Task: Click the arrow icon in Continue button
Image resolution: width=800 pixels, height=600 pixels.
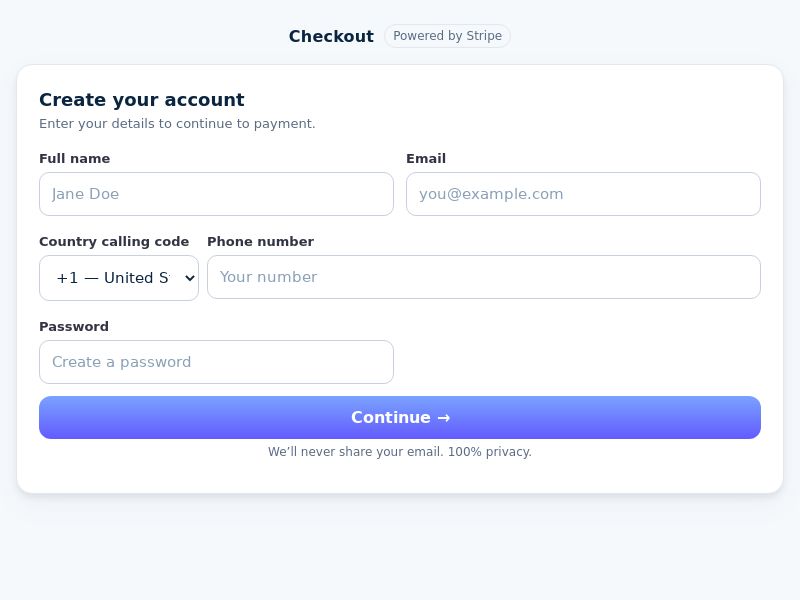Action: point(444,418)
